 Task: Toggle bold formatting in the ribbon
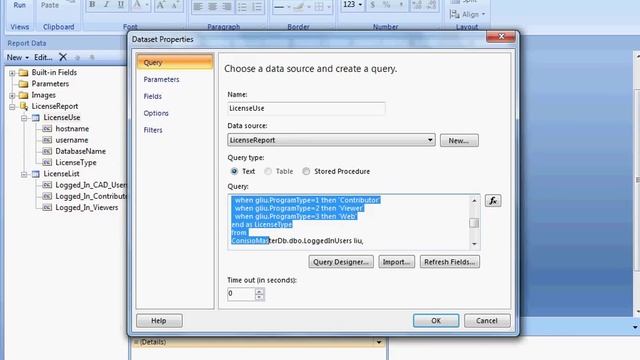coord(92,5)
